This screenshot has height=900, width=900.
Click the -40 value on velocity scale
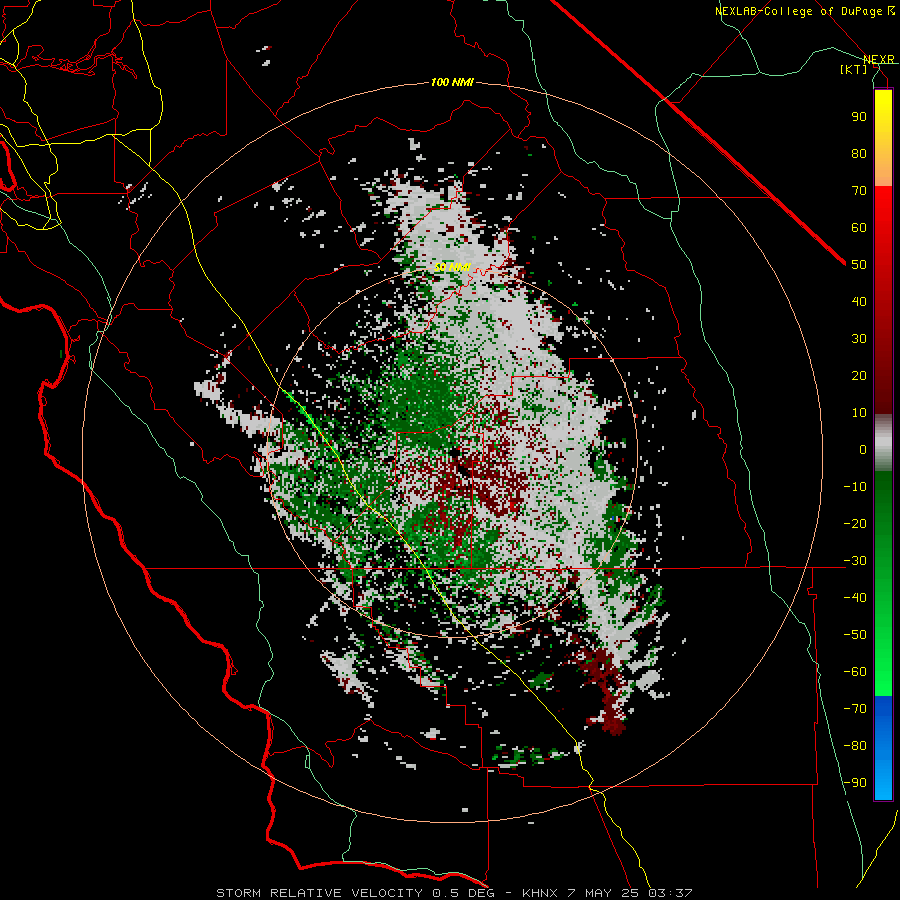coord(855,598)
